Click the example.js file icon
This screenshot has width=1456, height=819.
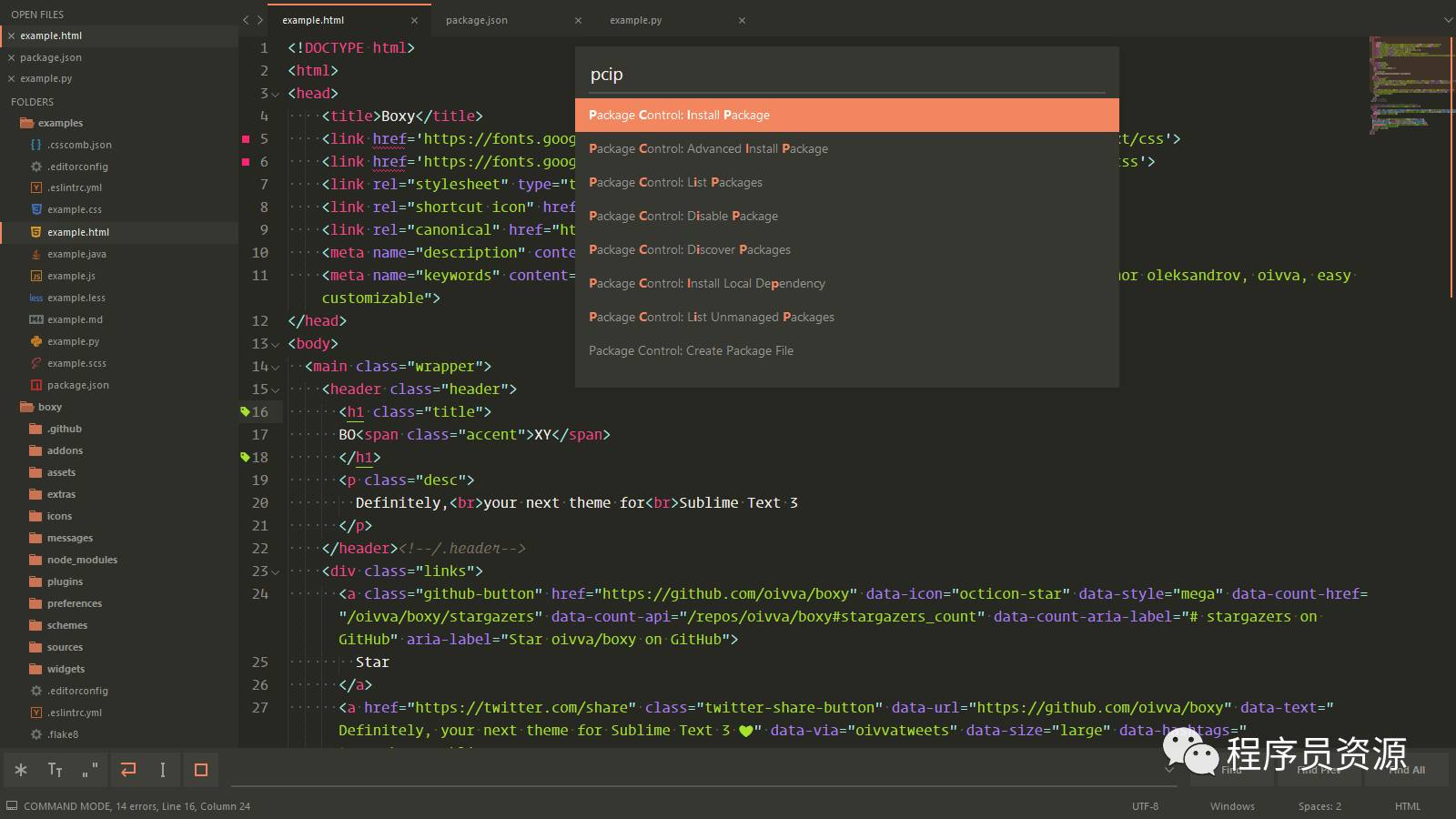pyautogui.click(x=36, y=276)
